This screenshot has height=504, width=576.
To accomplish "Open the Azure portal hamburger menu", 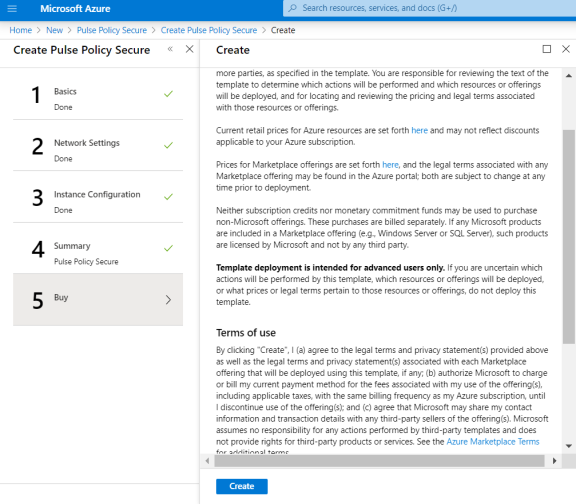I will (12, 8).
